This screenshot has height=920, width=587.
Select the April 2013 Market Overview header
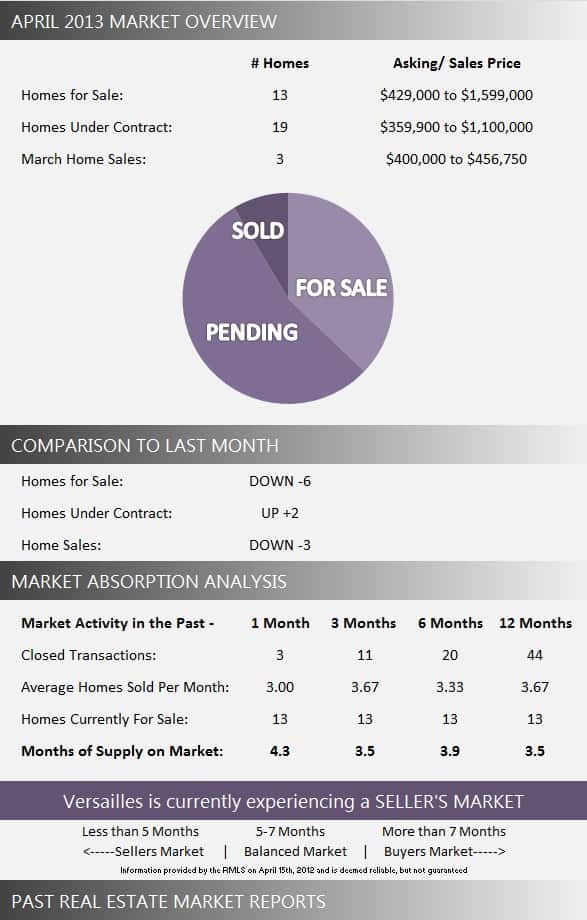click(294, 21)
